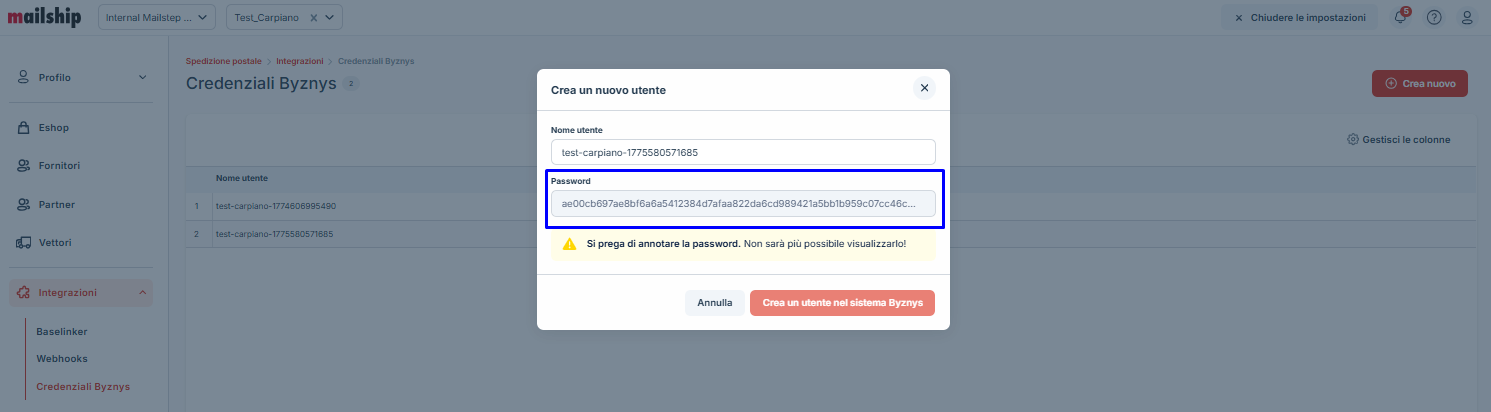This screenshot has height=412, width=1491.
Task: Clear the Test_Carpiano selection
Action: click(x=313, y=17)
